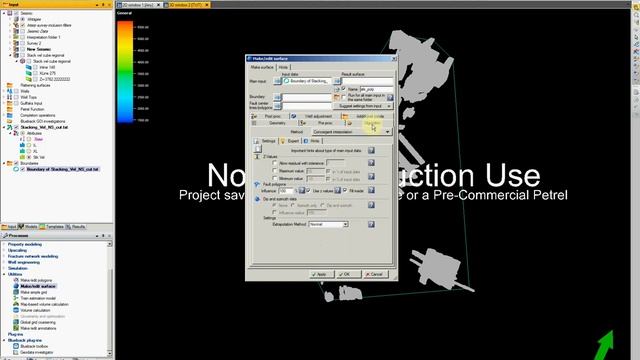Click help icon beside Fit inside
Viewport: 640px width, 360px height.
pos(371,190)
